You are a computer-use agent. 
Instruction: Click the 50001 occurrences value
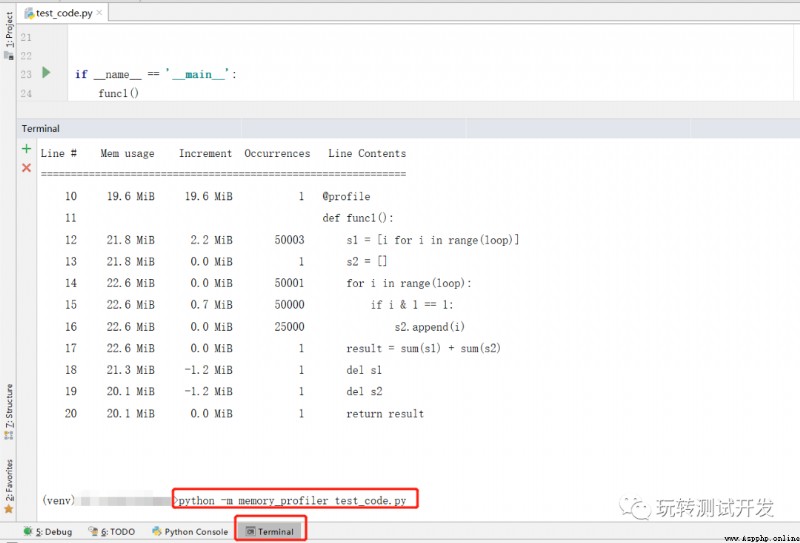(x=289, y=283)
